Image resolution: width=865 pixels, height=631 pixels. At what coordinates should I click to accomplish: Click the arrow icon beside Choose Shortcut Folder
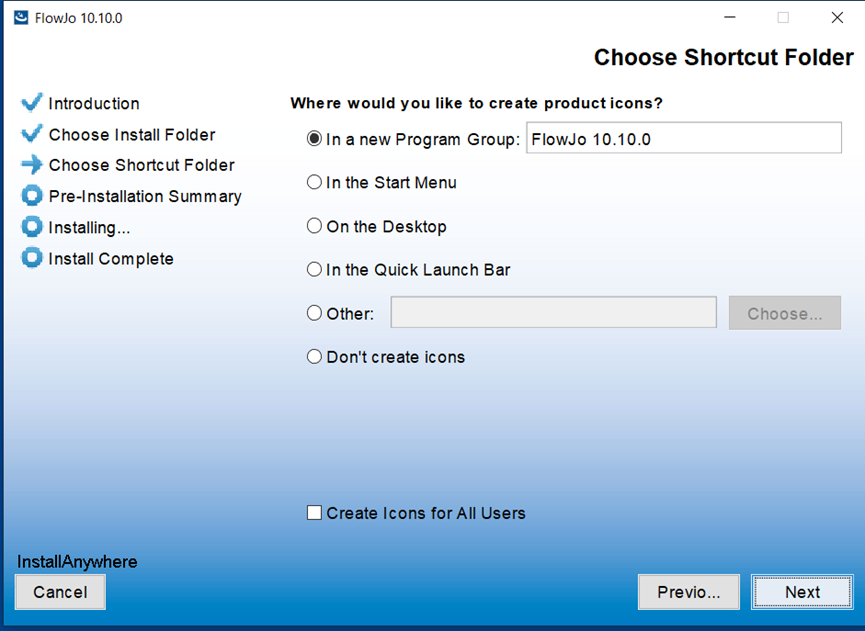pos(31,164)
